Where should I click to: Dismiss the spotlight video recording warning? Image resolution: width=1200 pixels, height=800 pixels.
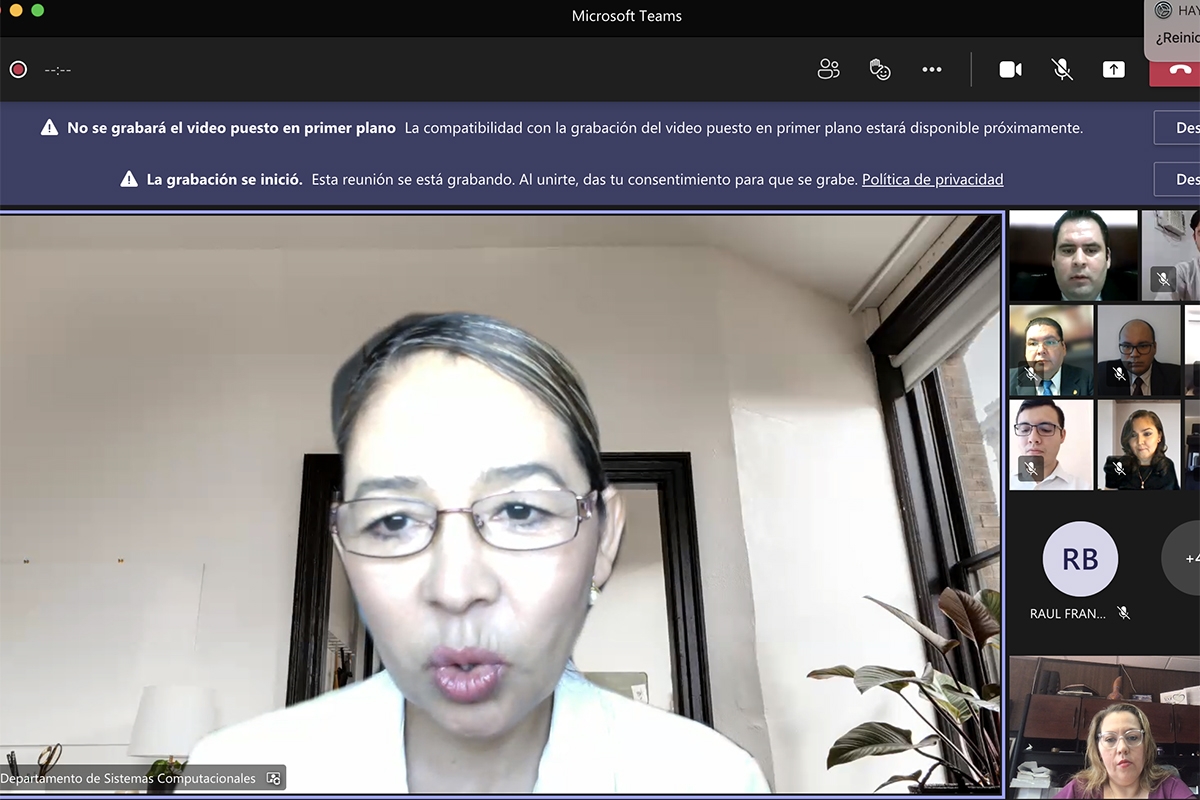tap(1178, 128)
